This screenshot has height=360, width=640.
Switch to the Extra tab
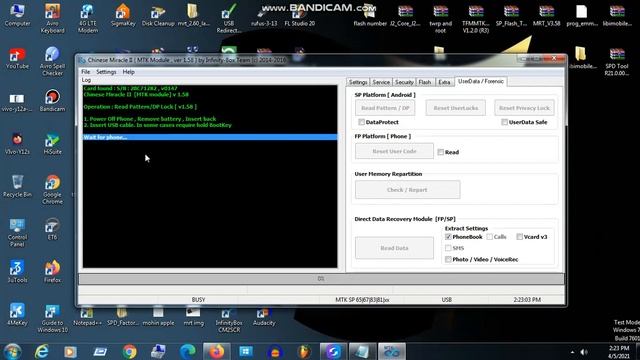click(444, 82)
